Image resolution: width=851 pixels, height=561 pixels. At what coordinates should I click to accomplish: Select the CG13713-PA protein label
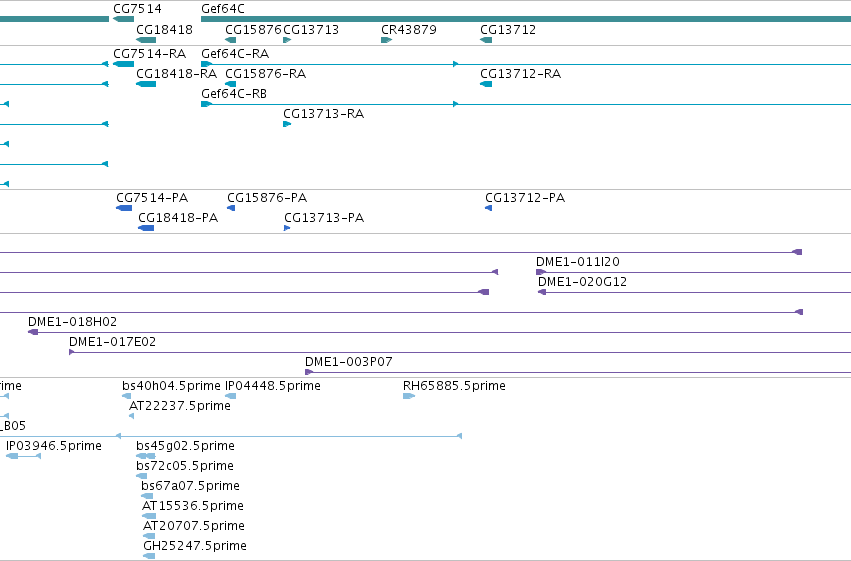(324, 218)
